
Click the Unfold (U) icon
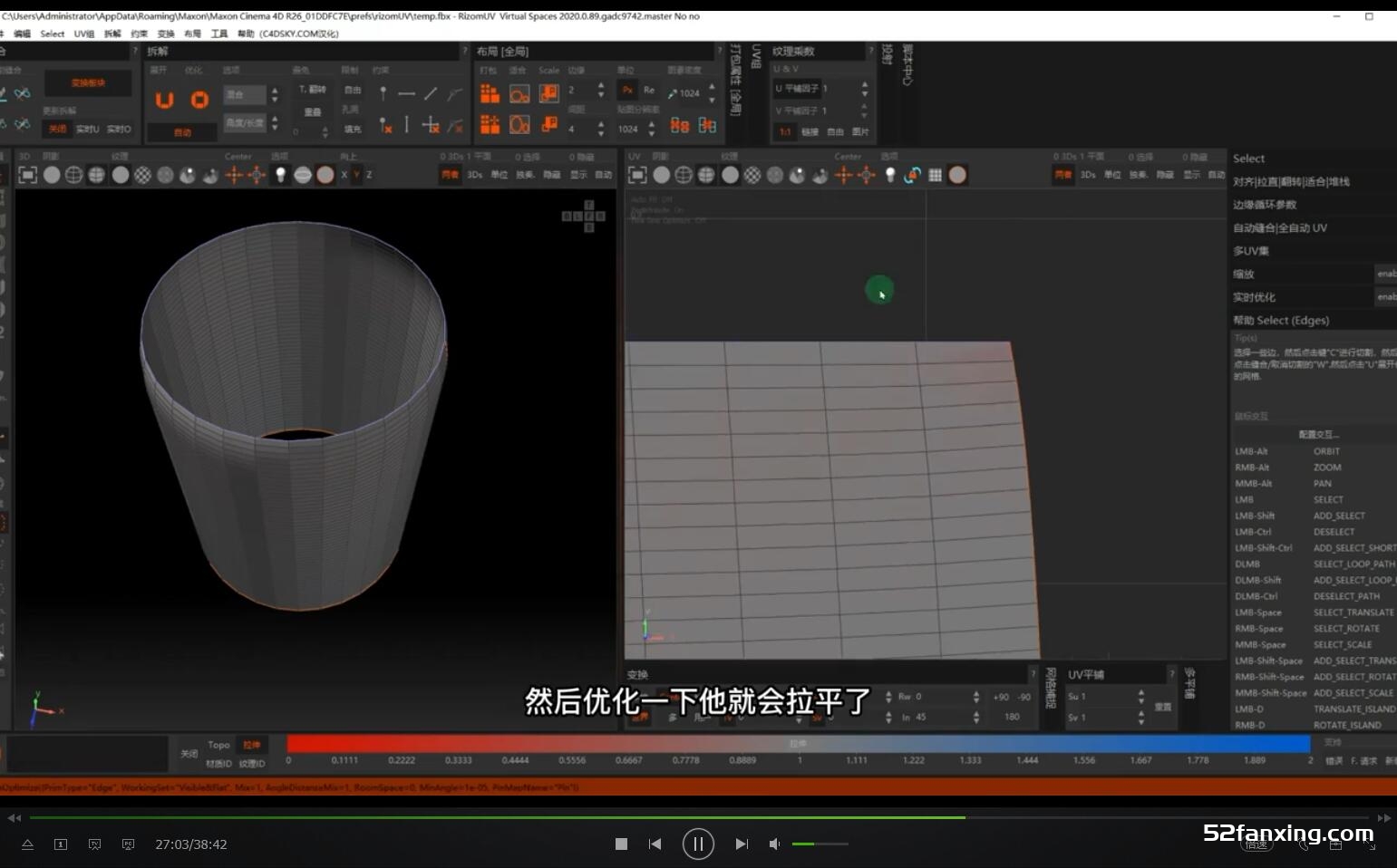164,100
